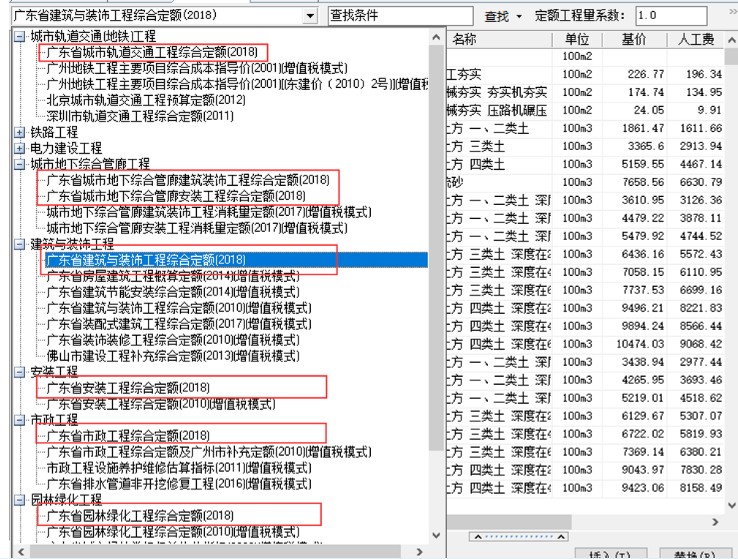Click tree panel horizontal scrollbar right arrow
738x559 pixels.
[419, 551]
